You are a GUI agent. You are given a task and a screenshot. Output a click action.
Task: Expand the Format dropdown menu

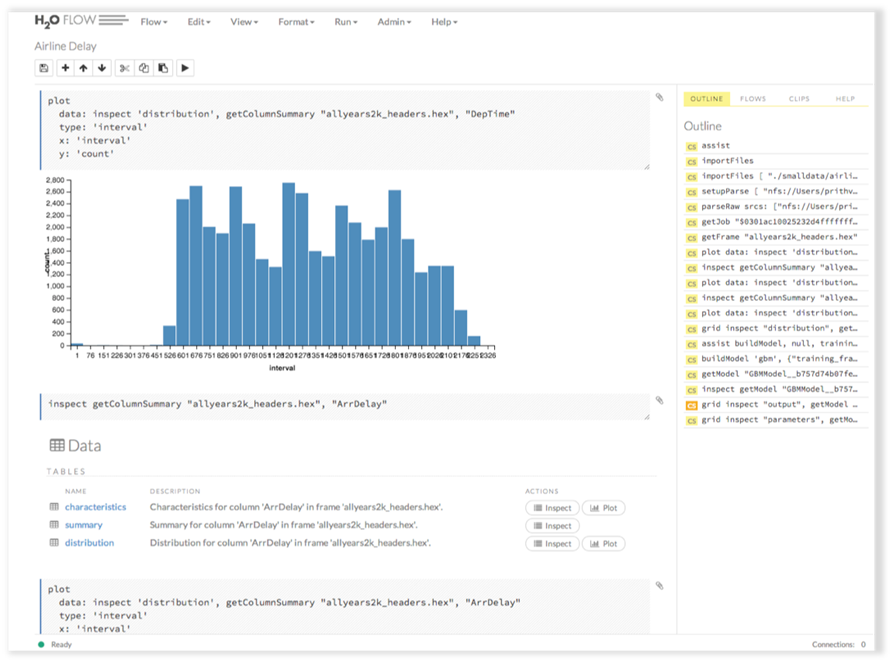pos(296,22)
